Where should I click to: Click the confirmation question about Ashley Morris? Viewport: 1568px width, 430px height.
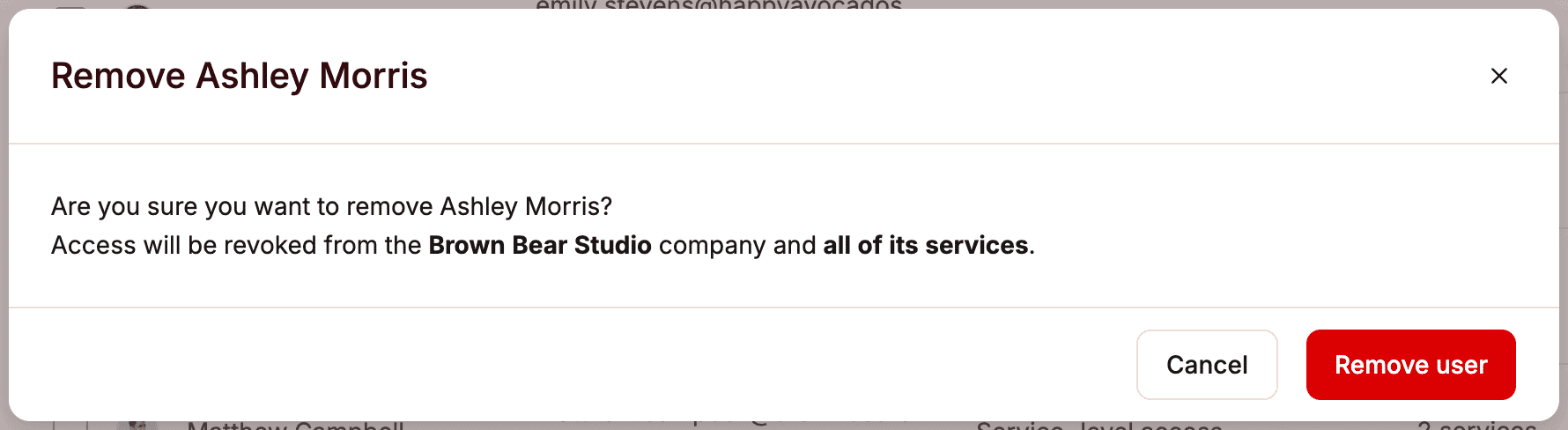pos(331,206)
